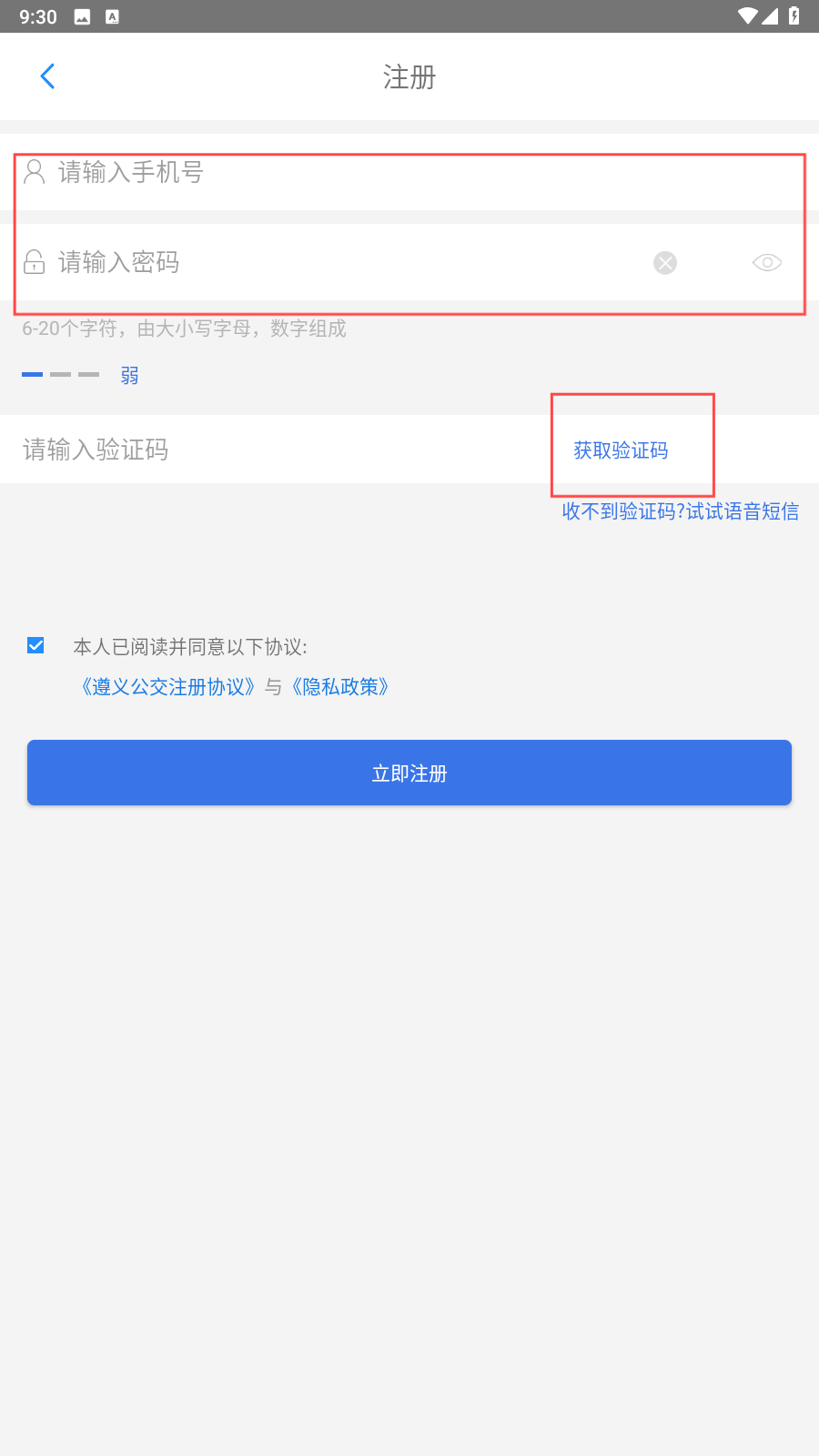Tap the lock icon beside password field
The image size is (819, 1456).
coord(35,262)
